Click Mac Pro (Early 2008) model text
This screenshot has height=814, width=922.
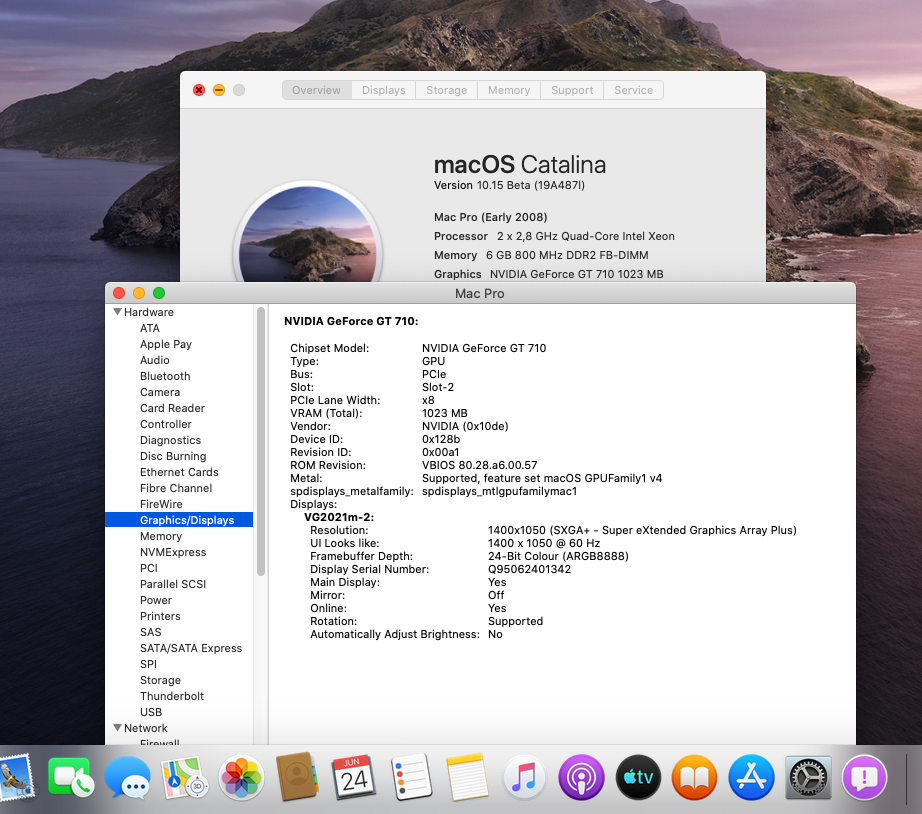click(490, 217)
